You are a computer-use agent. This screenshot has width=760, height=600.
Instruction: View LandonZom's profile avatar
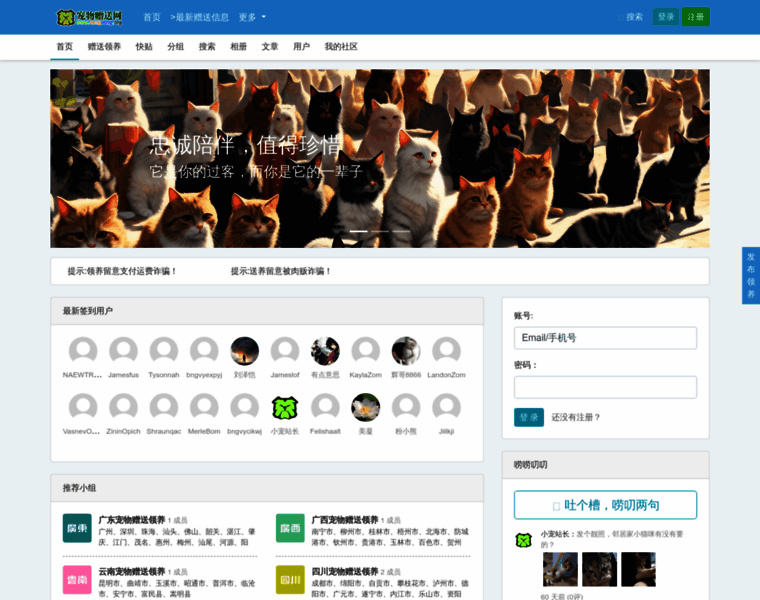446,351
